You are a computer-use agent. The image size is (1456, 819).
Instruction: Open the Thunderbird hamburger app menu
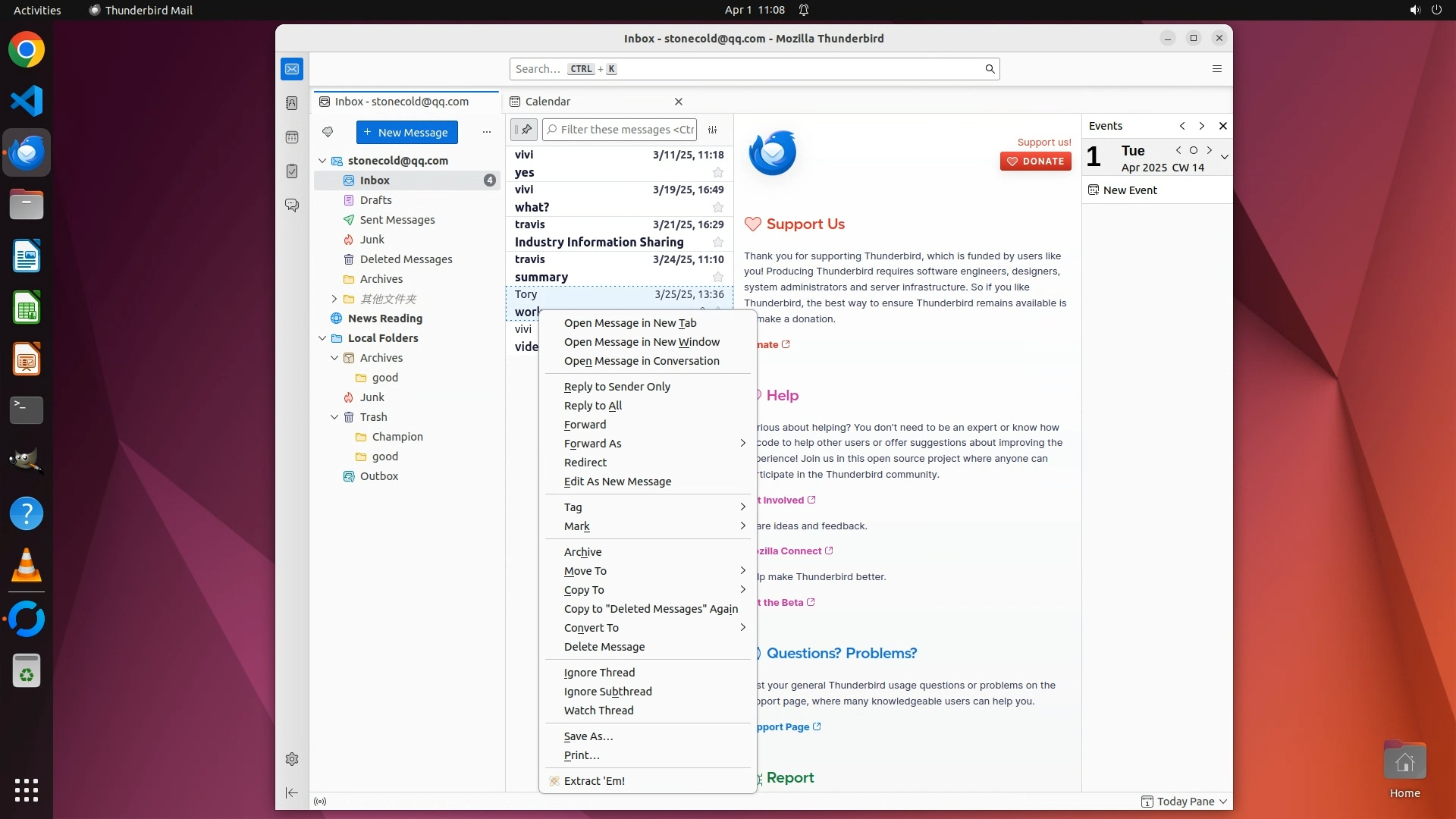click(1217, 69)
